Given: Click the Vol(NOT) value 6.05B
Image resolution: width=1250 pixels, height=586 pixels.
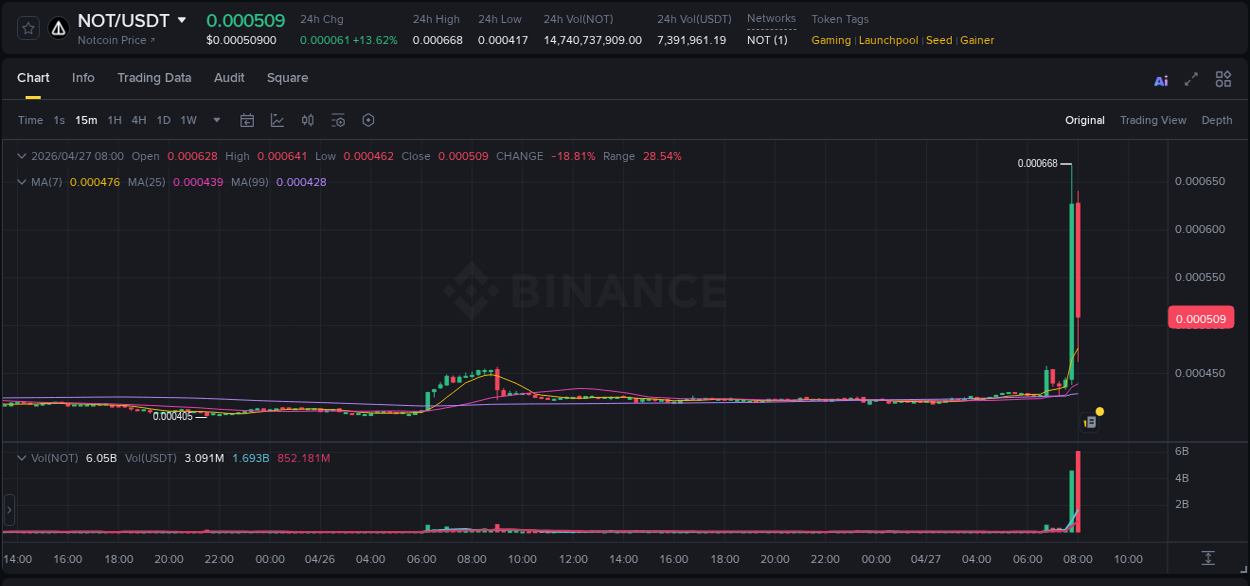Looking at the screenshot, I should coord(102,458).
